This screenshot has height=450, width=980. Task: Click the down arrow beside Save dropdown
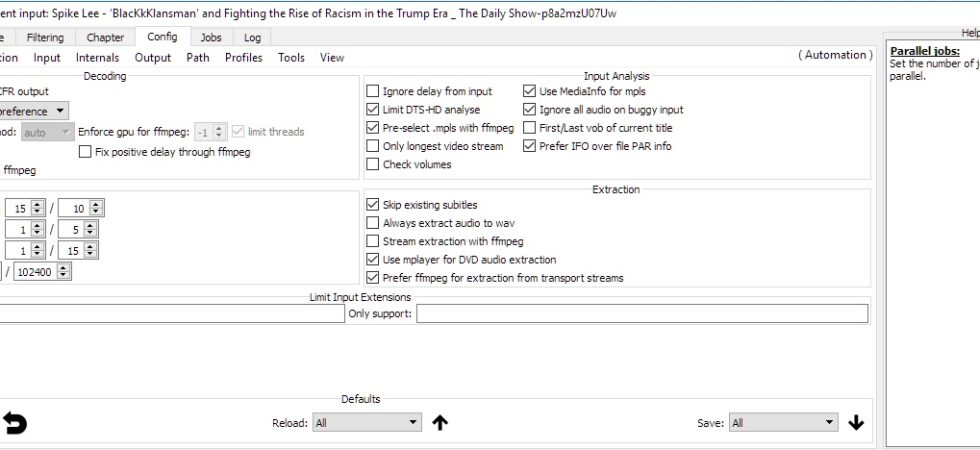point(856,423)
